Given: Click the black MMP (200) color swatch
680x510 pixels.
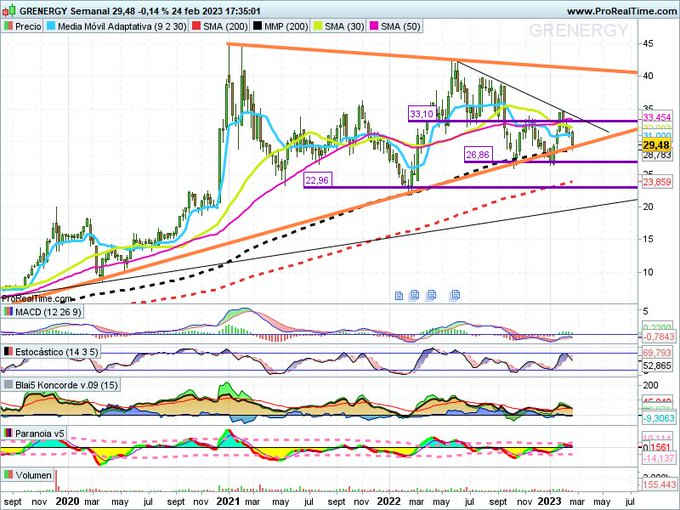Looking at the screenshot, I should [257, 26].
